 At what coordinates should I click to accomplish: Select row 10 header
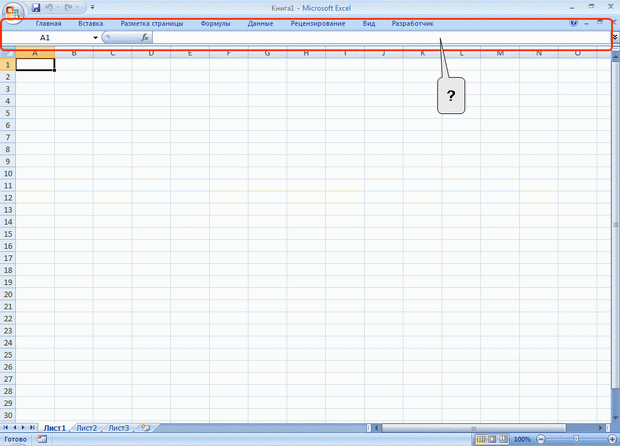8,174
